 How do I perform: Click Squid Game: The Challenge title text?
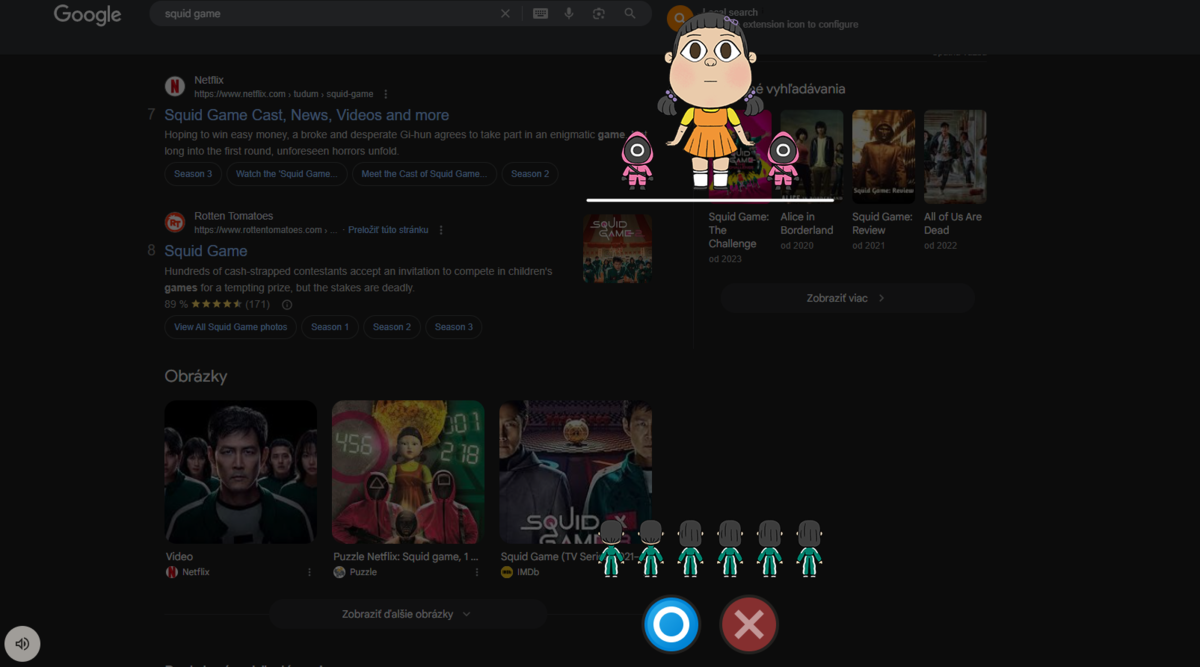point(739,230)
